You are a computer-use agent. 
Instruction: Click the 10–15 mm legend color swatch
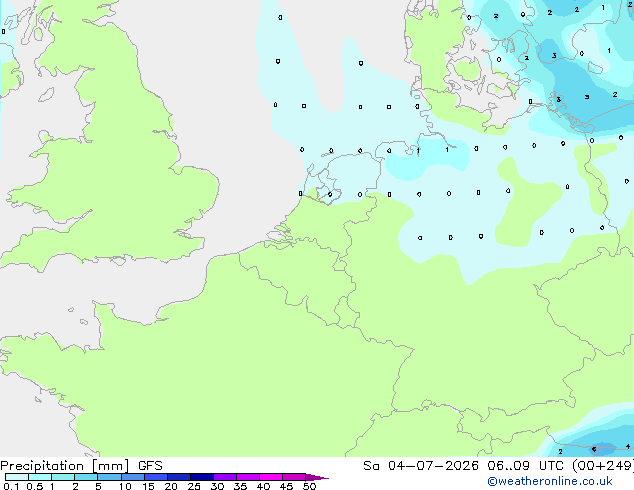133,477
